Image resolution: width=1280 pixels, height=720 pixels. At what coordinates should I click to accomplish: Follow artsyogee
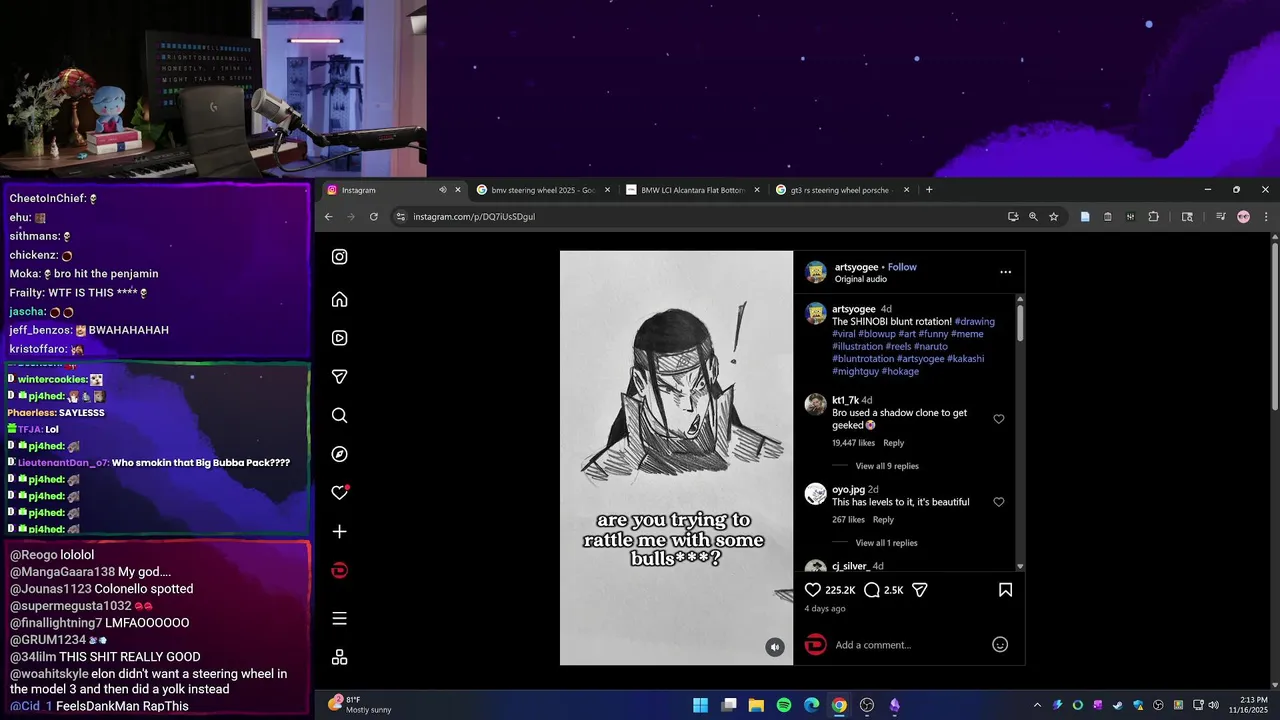(x=902, y=267)
